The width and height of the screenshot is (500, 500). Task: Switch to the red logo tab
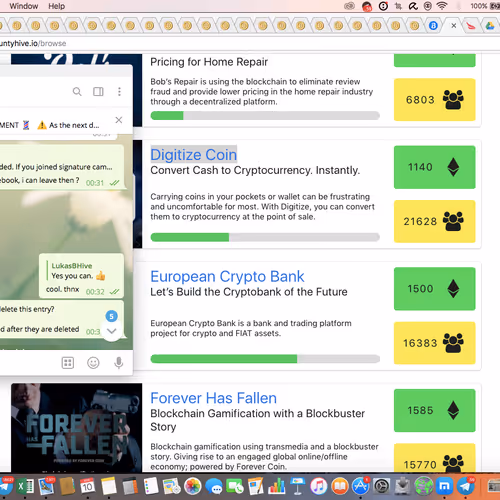[471, 25]
